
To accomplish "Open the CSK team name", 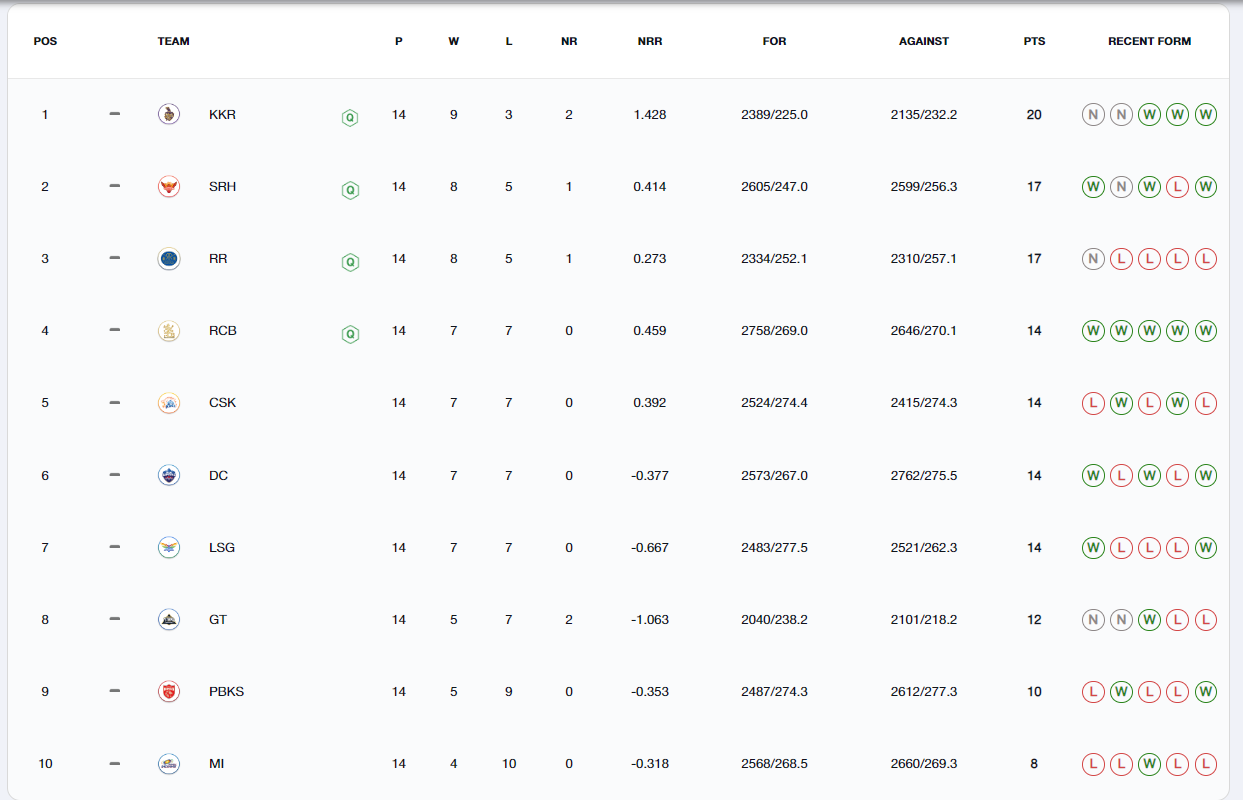I will [223, 403].
